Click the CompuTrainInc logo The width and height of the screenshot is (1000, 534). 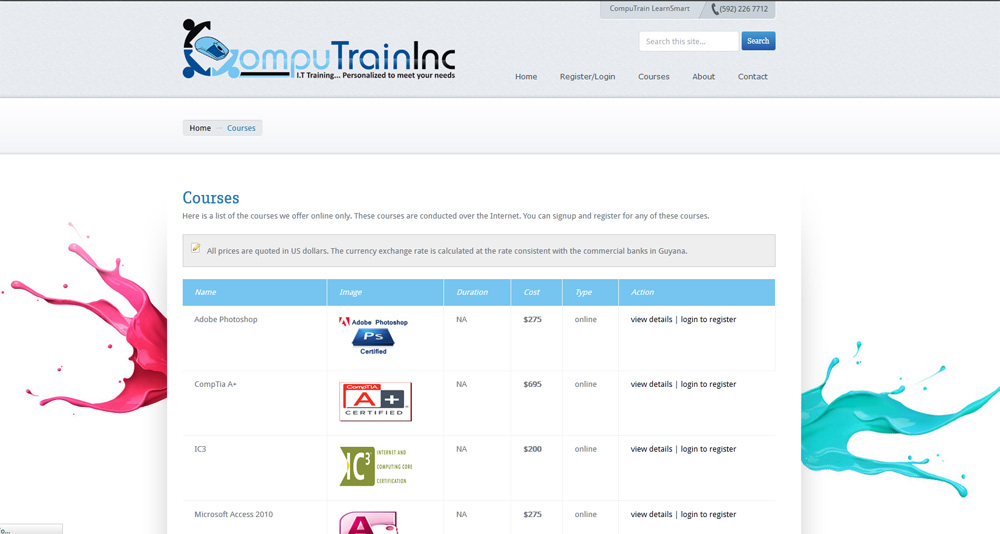click(319, 49)
